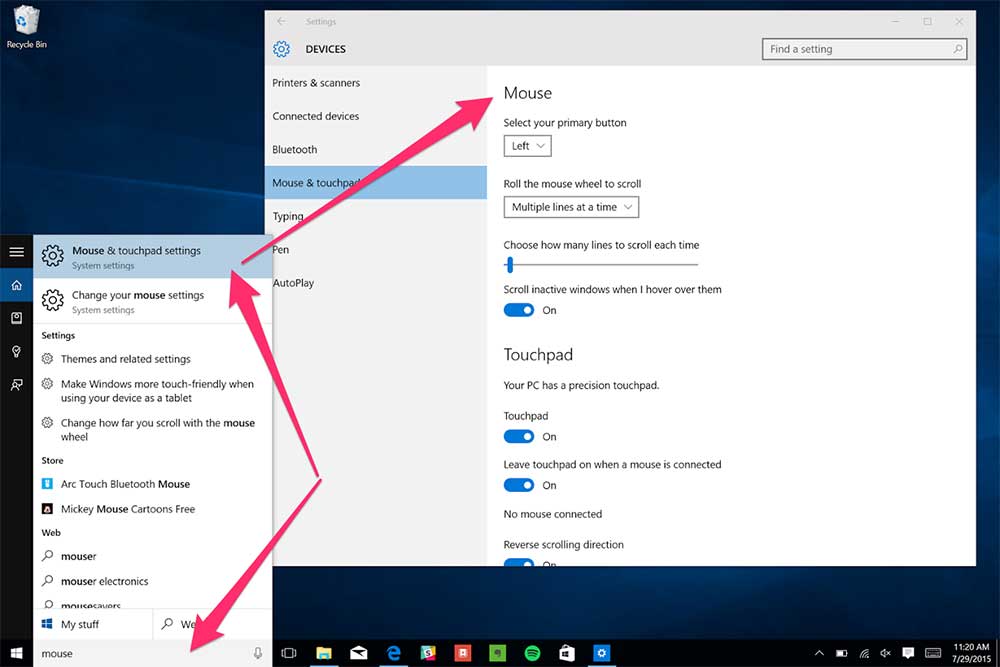Open the primary button dropdown set to Left
The image size is (1000, 667).
pos(527,146)
